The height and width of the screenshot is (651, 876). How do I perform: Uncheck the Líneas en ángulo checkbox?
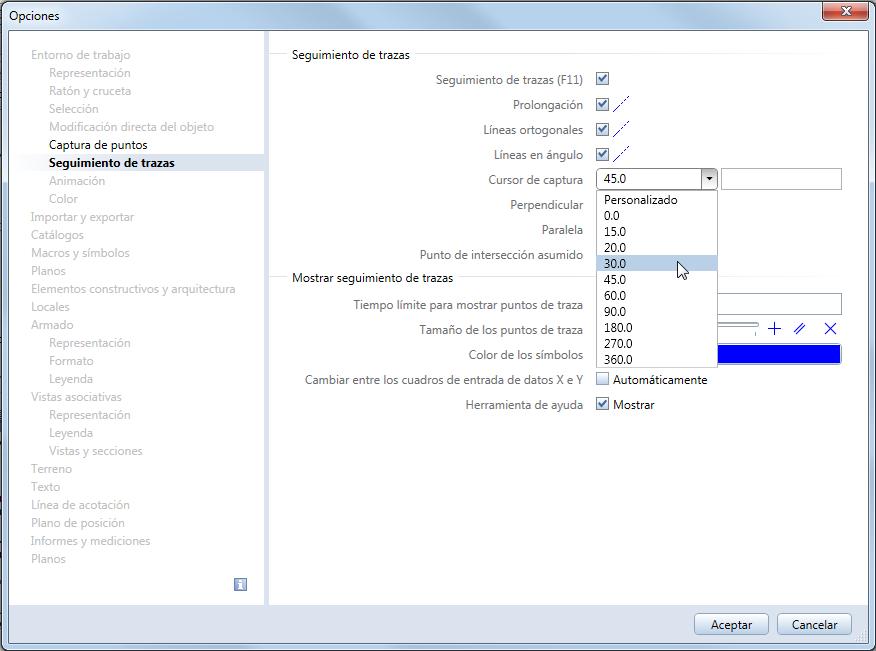tap(602, 154)
